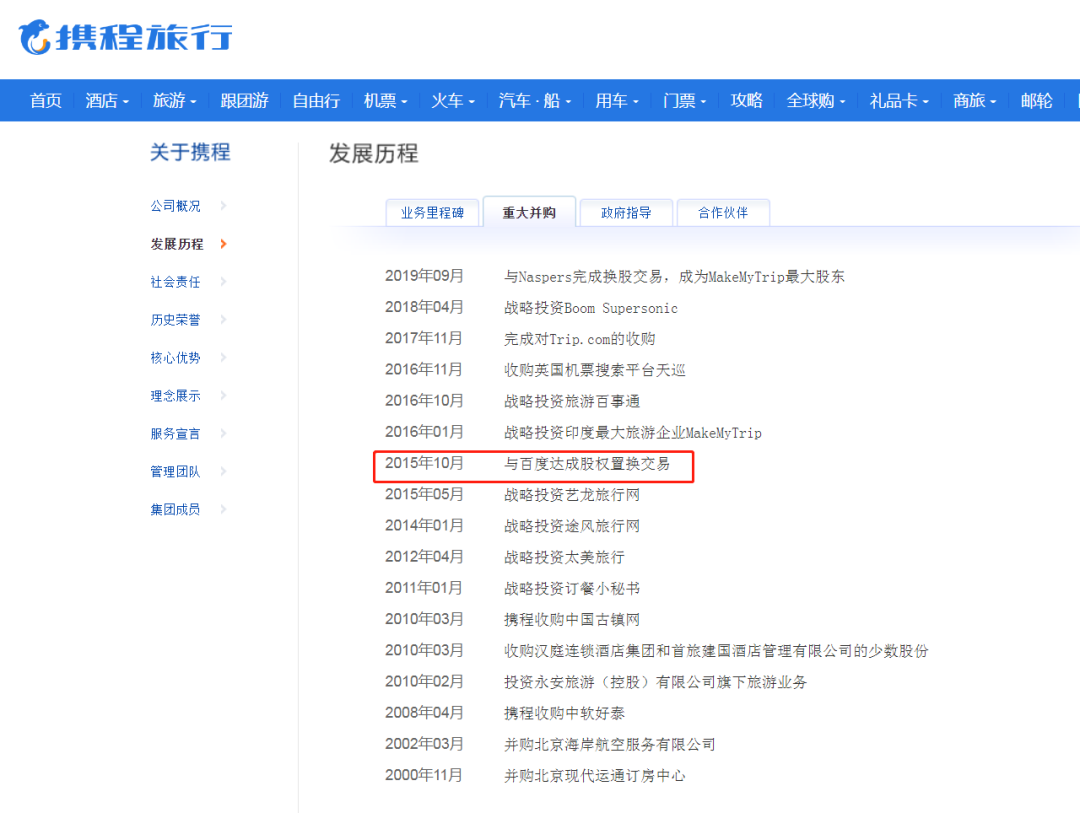Image resolution: width=1080 pixels, height=813 pixels.
Task: Click the 战略投资艺龙旅行网 entry
Action: point(572,495)
